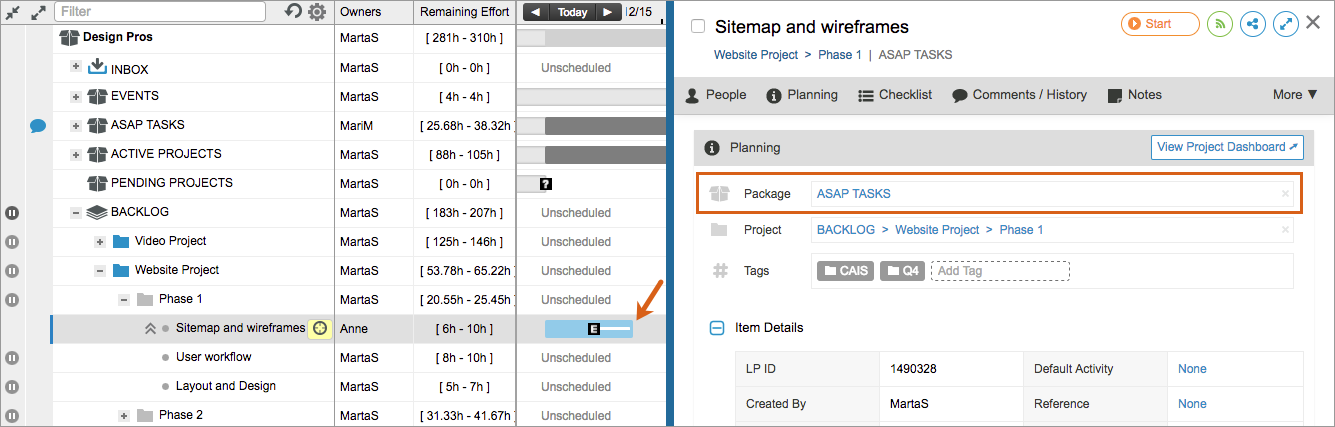Screen dimensions: 1335x427
Task: Collapse the BACKLOG tree node
Action: pyautogui.click(x=76, y=213)
